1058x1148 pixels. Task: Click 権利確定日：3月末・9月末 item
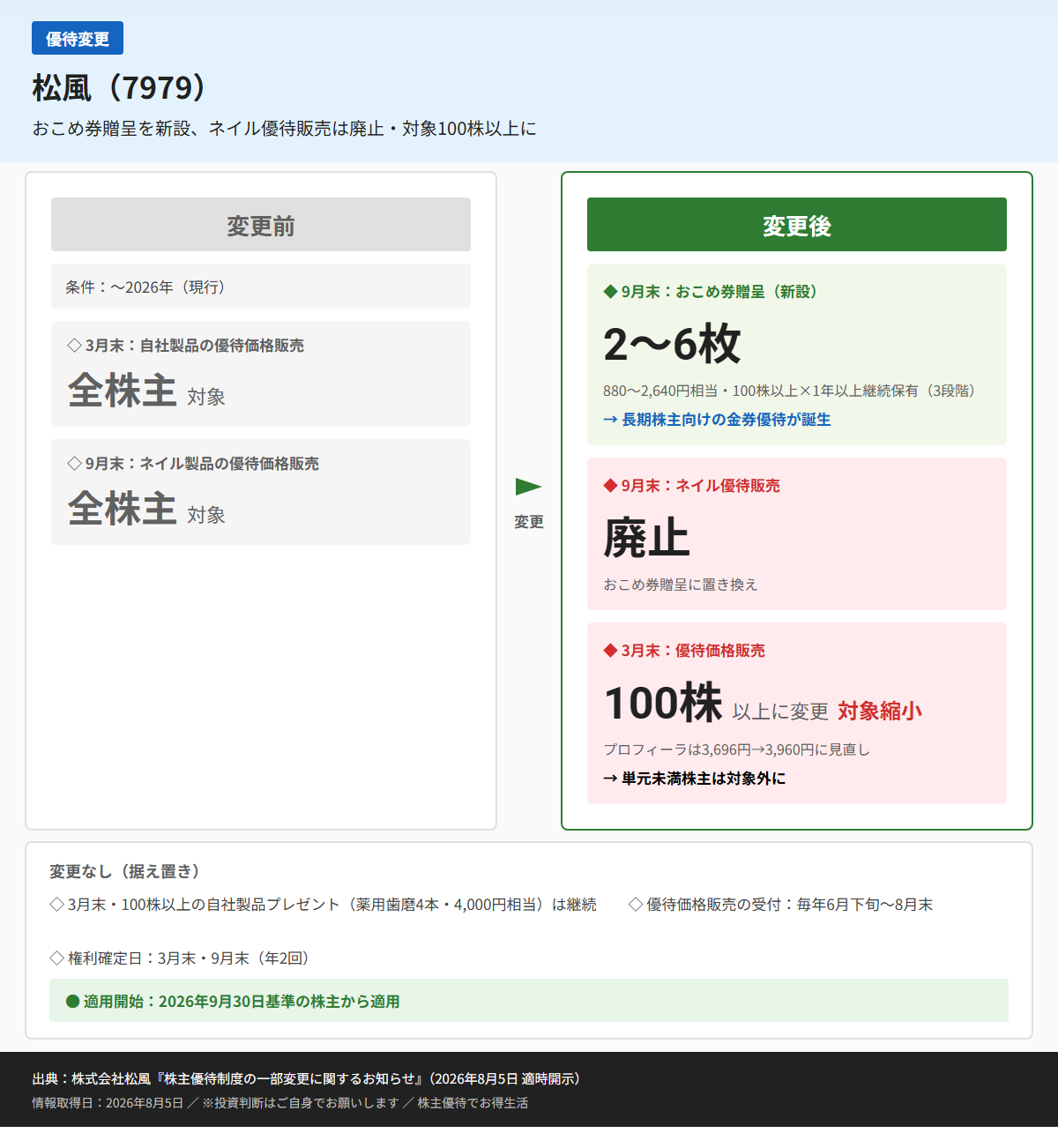point(179,958)
